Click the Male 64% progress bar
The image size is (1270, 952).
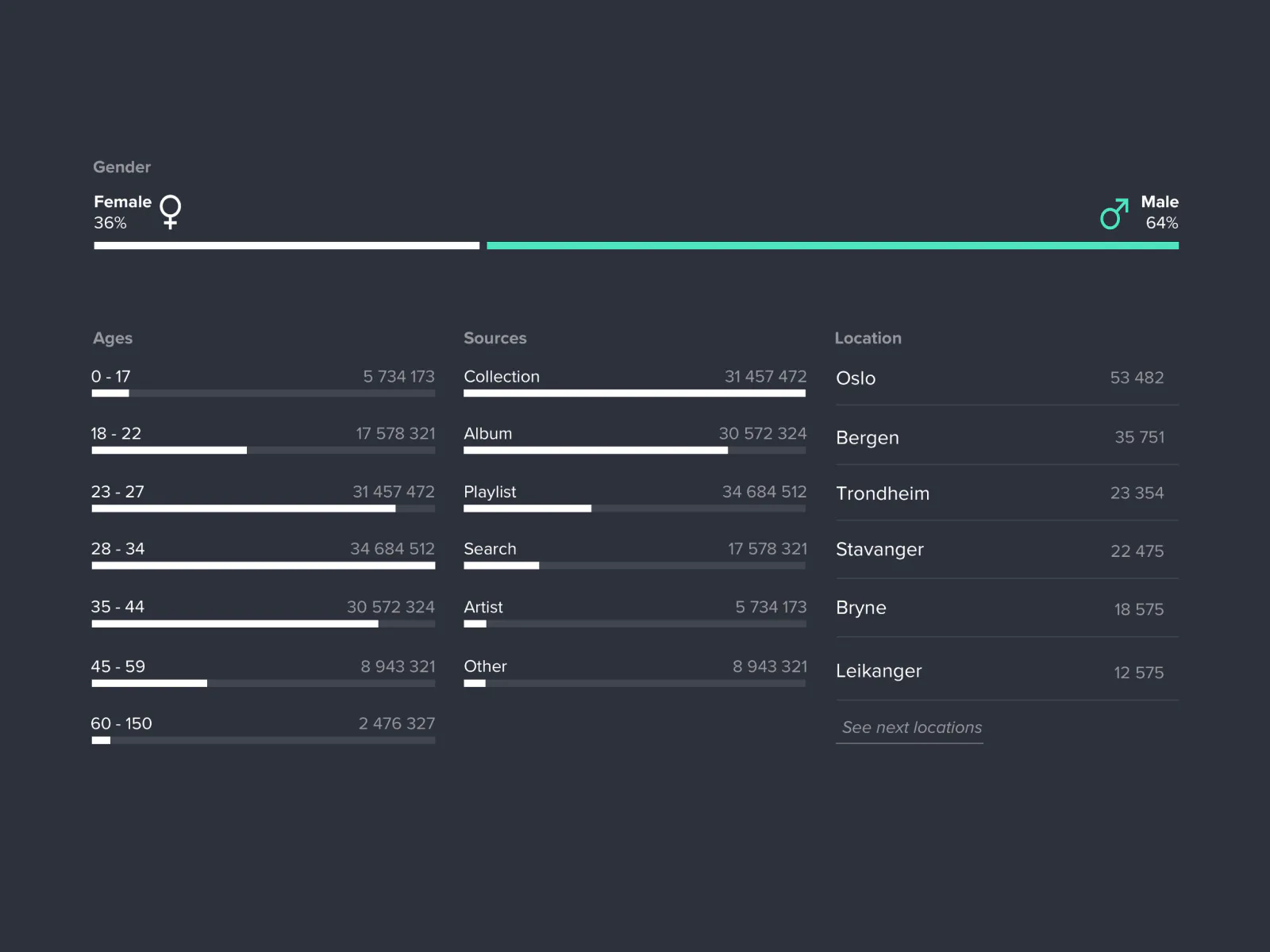(x=832, y=245)
